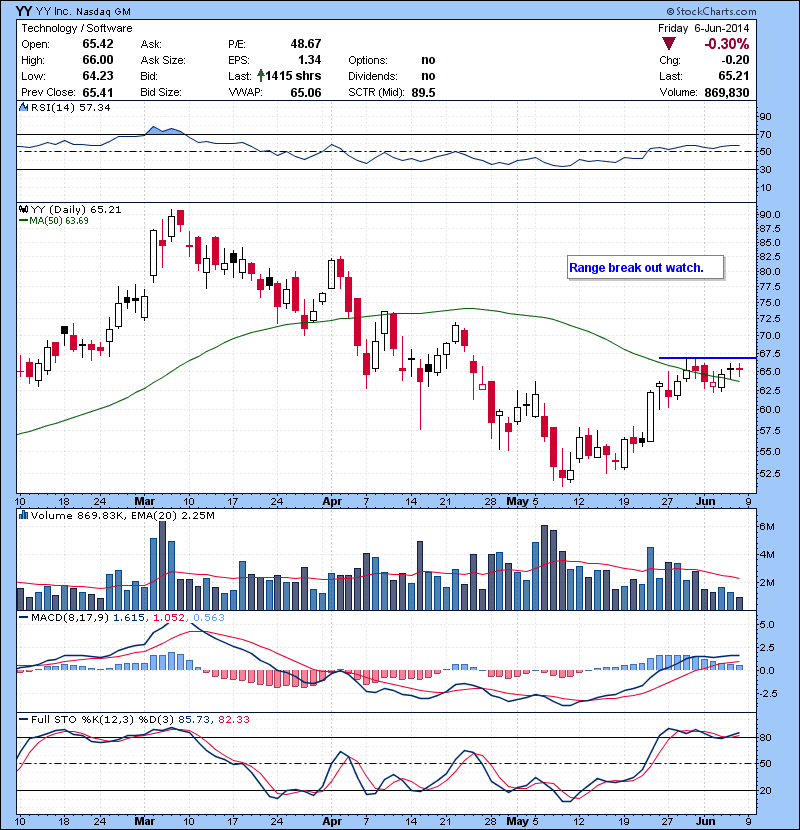Viewport: 800px width, 830px height.
Task: Click the blue legend dash beside MACD(8,17,9)
Action: [23, 617]
